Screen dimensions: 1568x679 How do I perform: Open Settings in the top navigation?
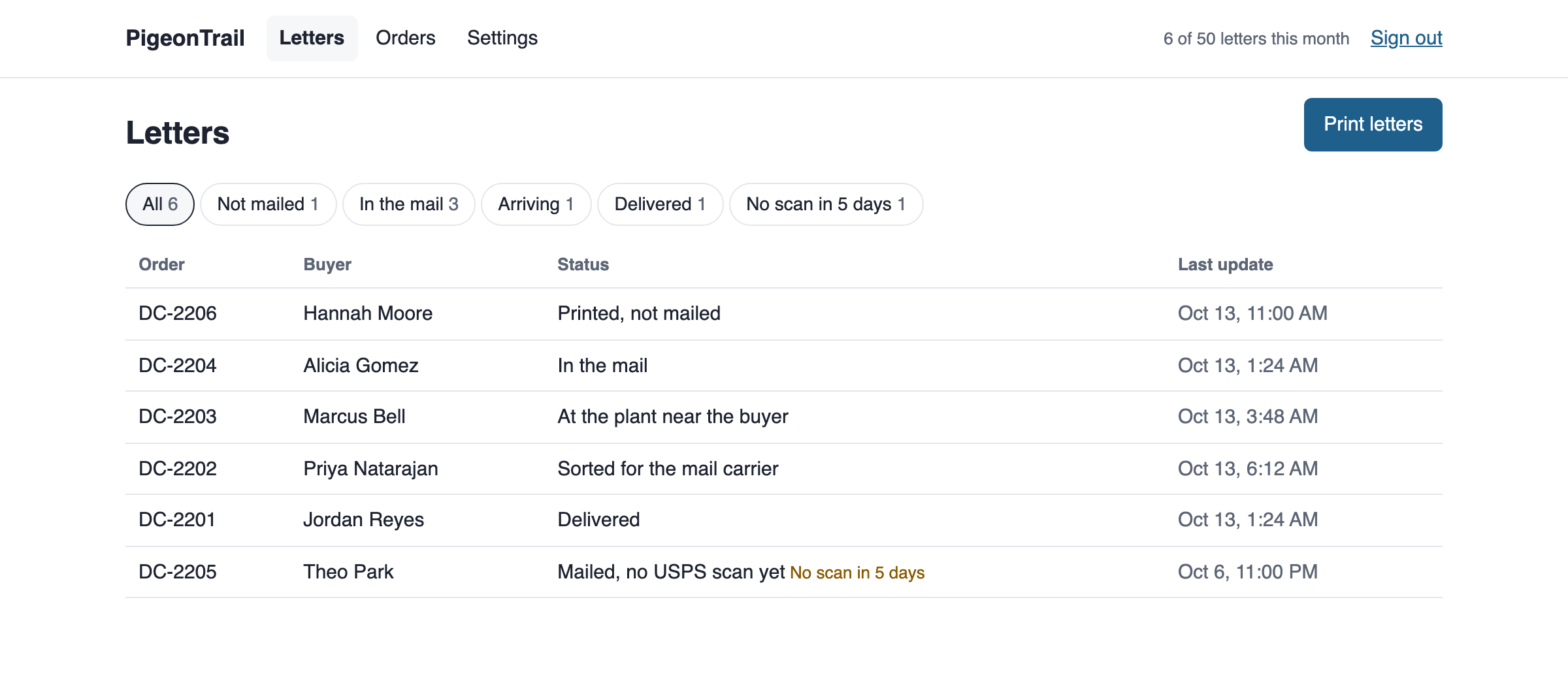click(x=502, y=38)
